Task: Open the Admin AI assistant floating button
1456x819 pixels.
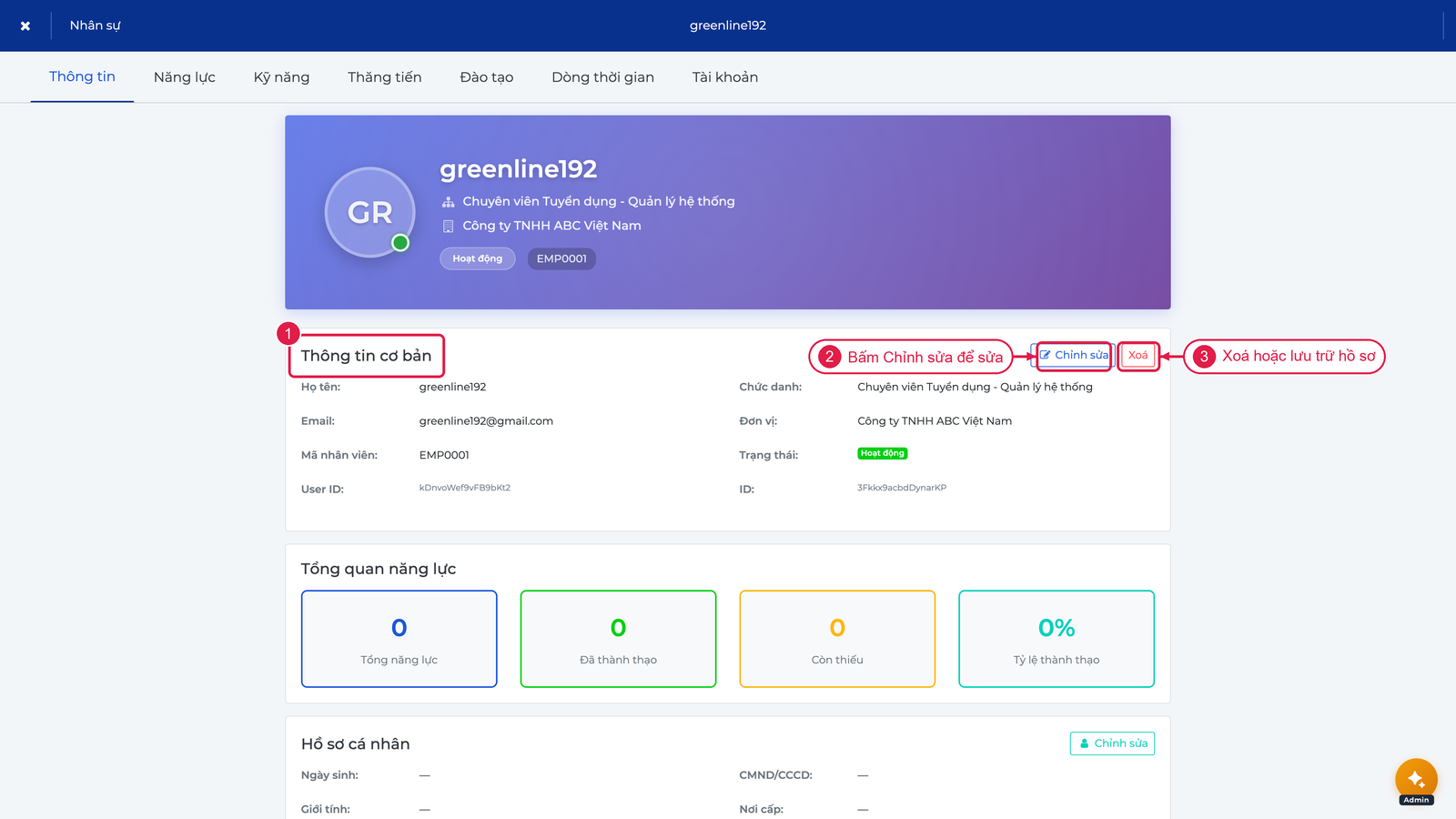Action: (x=1416, y=780)
